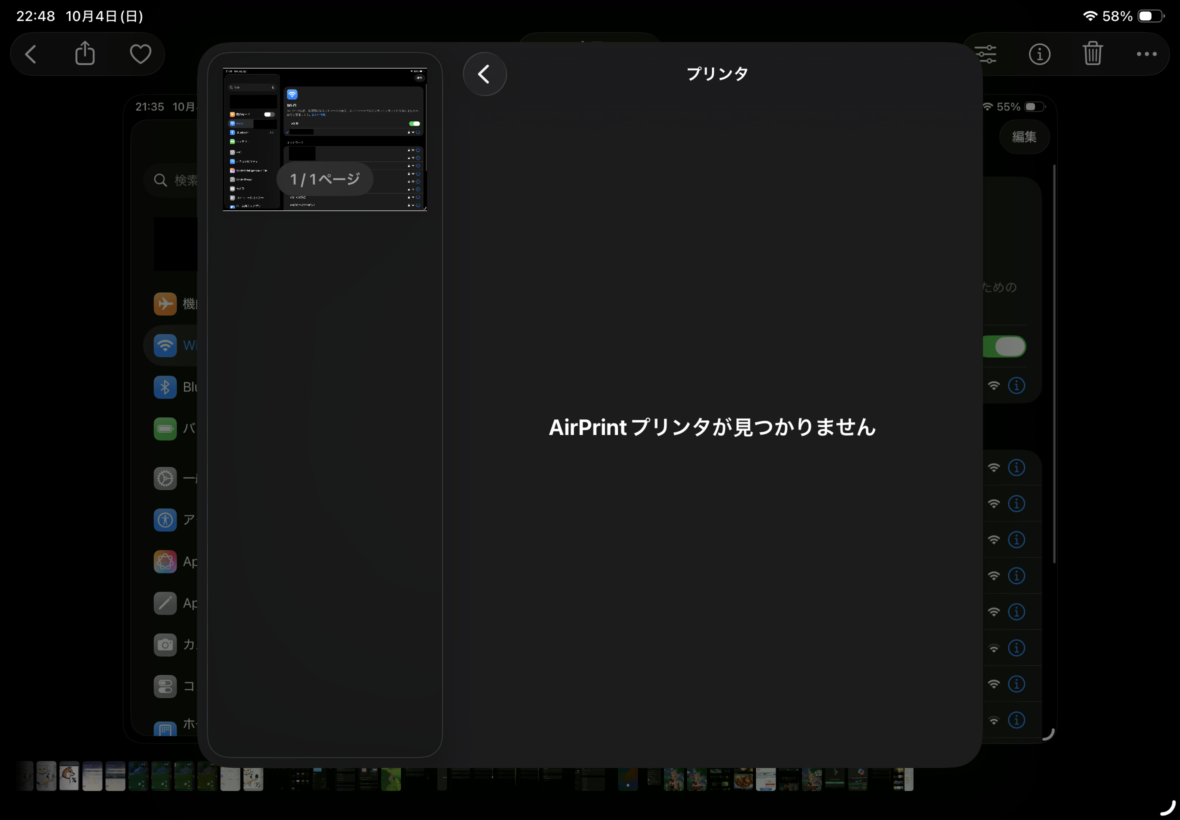Image resolution: width=1180 pixels, height=820 pixels.
Task: Tap the 22:48 clock in status bar
Action: 35,16
